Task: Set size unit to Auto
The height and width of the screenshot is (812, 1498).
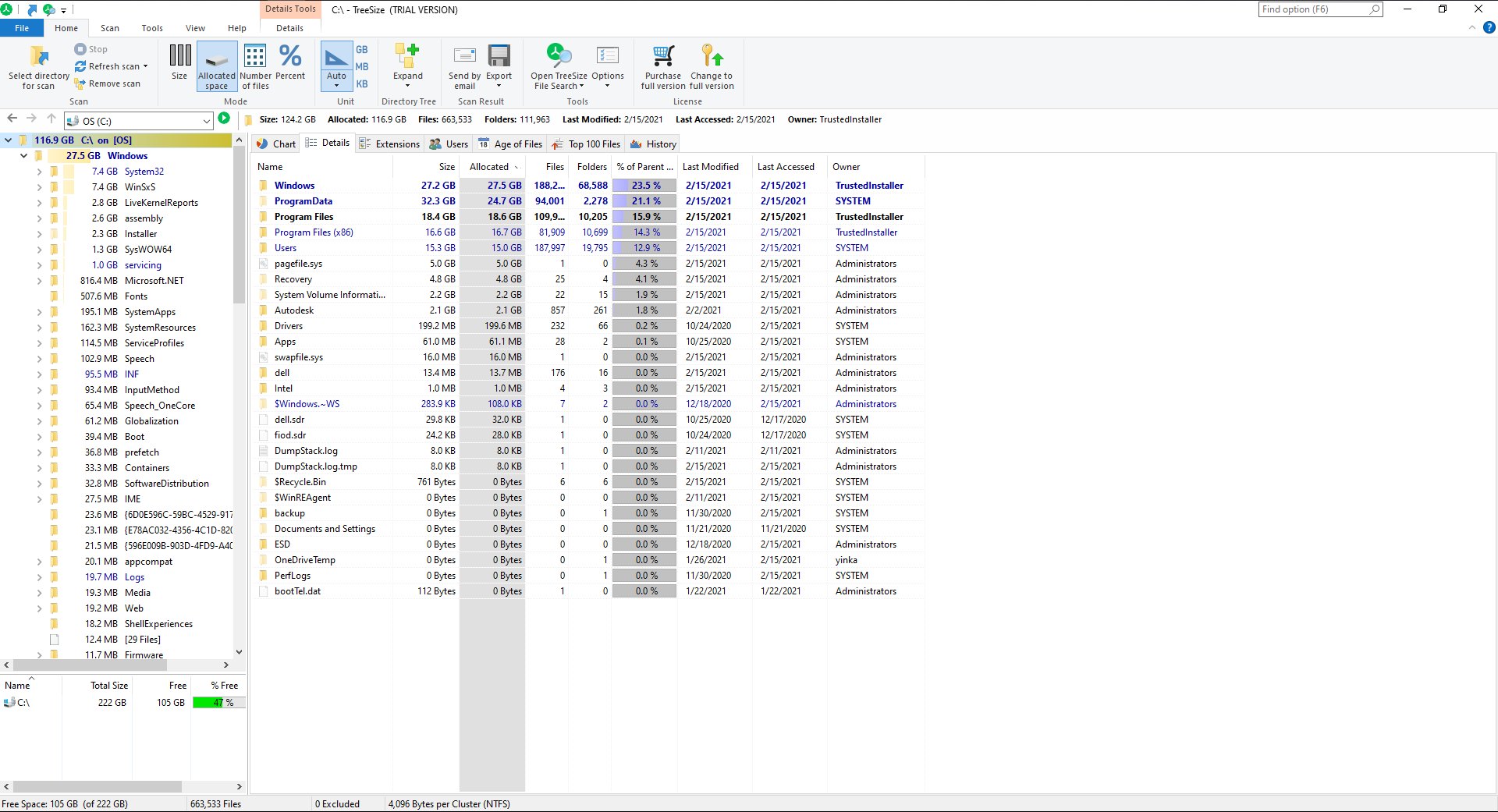Action: click(336, 66)
